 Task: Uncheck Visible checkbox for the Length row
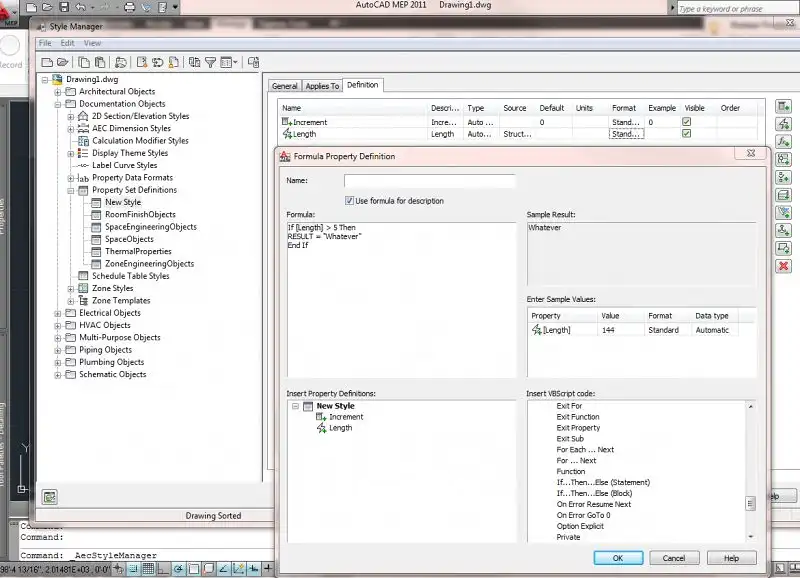686,133
